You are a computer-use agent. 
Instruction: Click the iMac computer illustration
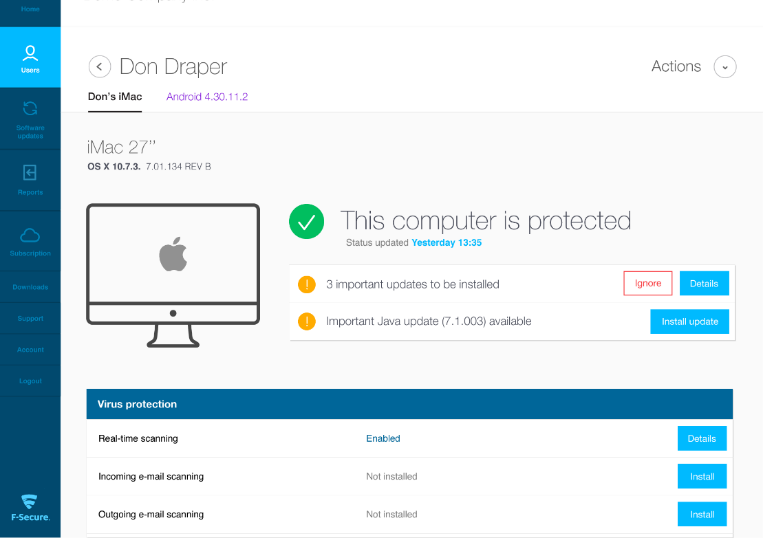[x=173, y=275]
